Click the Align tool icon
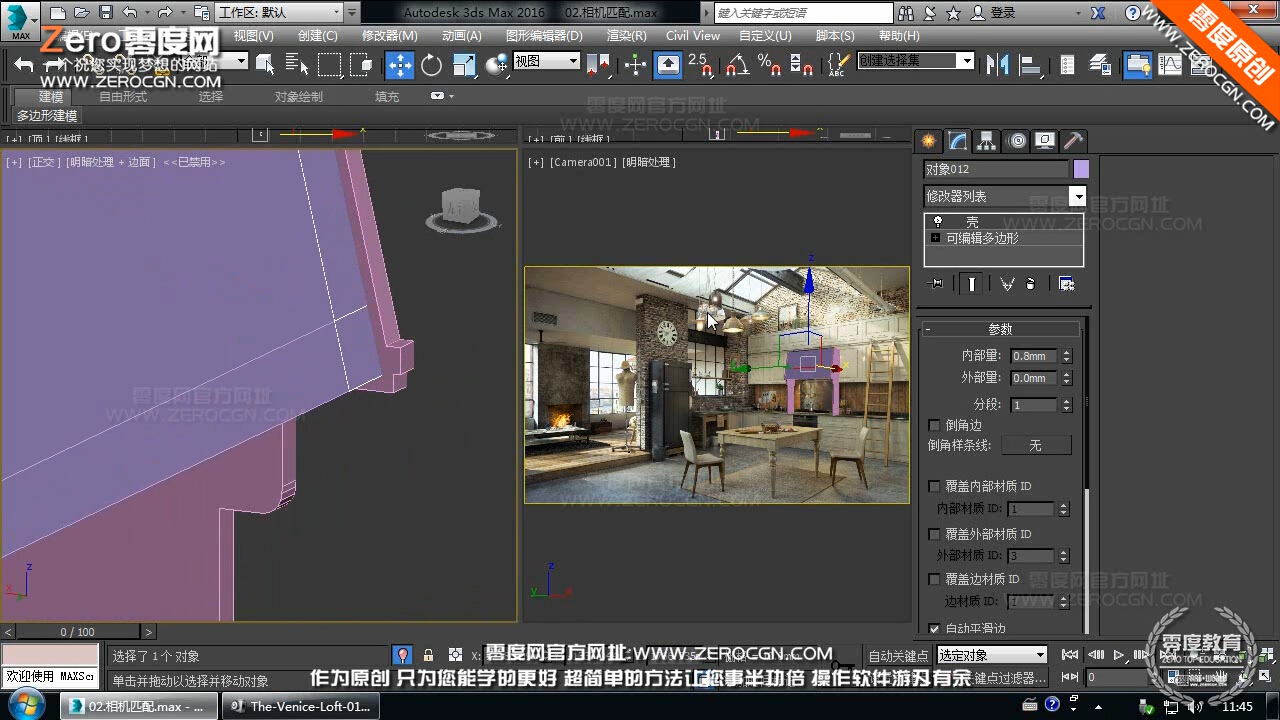 click(x=1030, y=65)
